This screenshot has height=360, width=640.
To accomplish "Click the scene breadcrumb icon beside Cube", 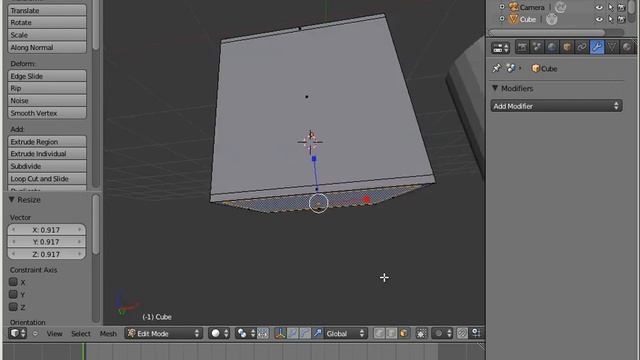I will (510, 69).
